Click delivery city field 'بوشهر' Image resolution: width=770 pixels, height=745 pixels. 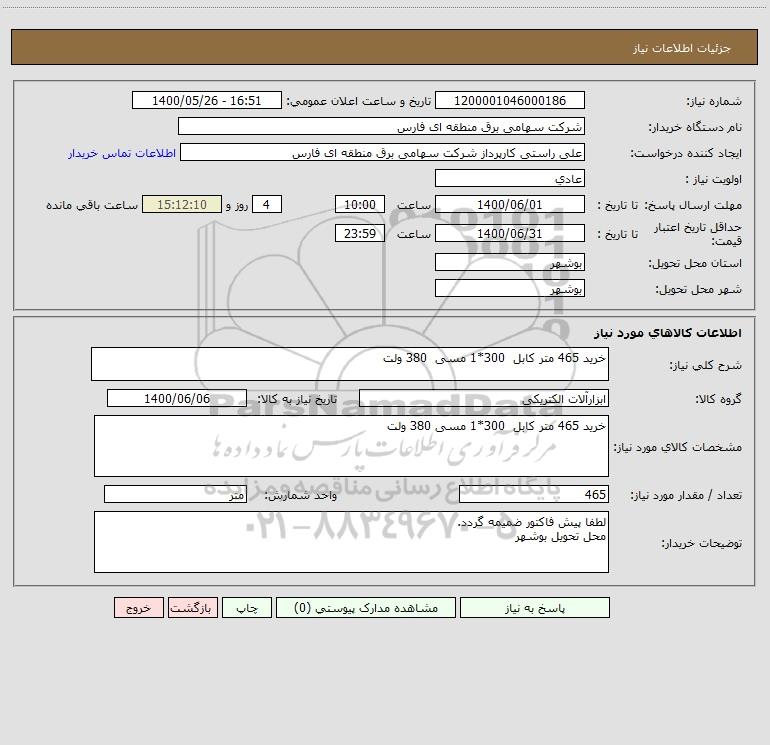(x=510, y=288)
